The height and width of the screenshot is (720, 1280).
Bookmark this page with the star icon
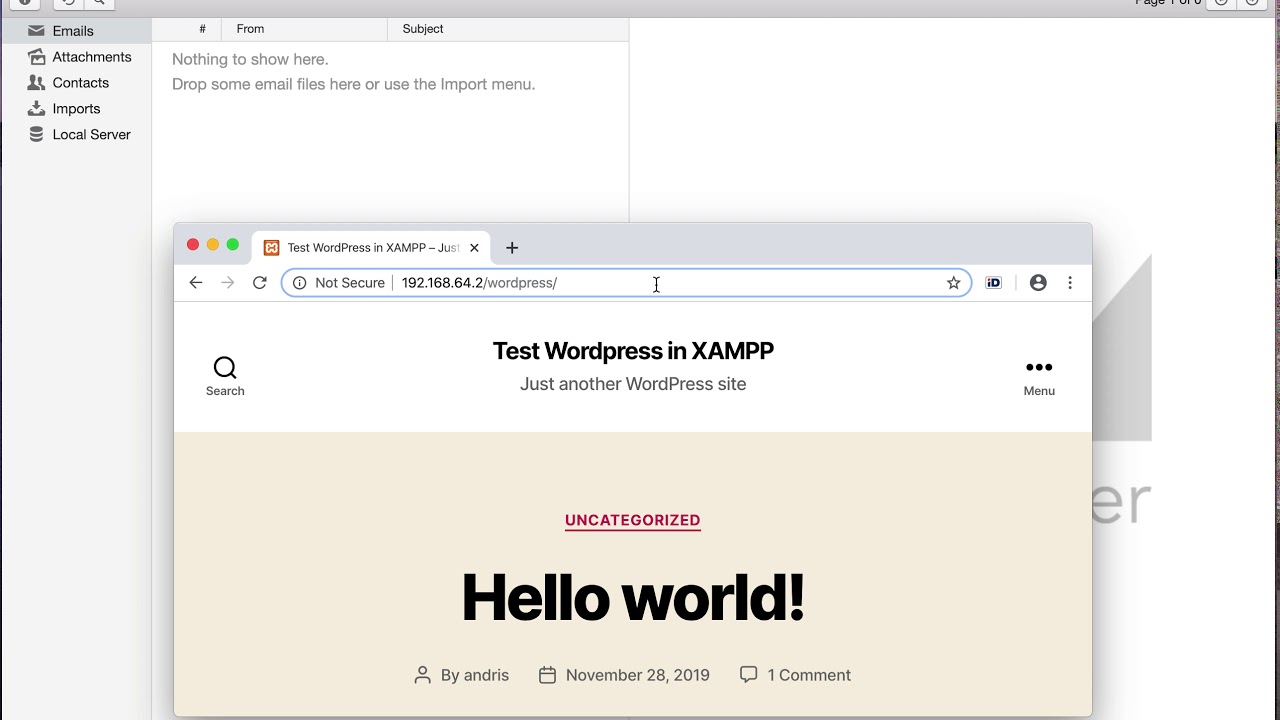[954, 283]
